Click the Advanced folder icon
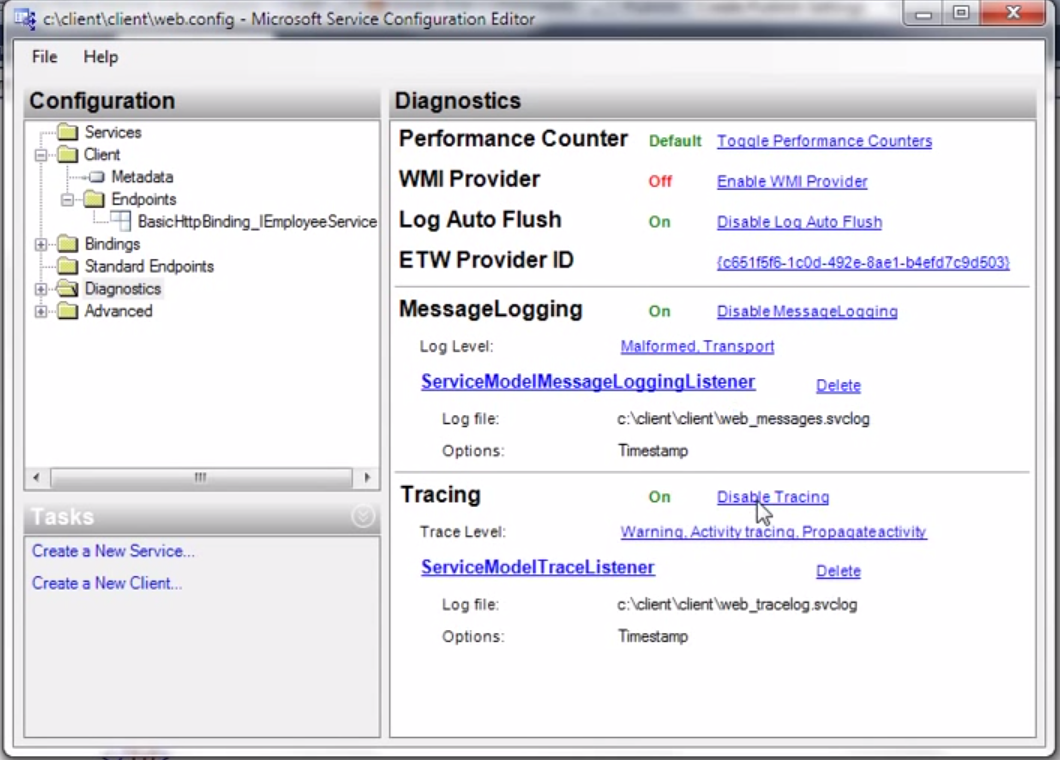The image size is (1060, 760). coord(68,311)
